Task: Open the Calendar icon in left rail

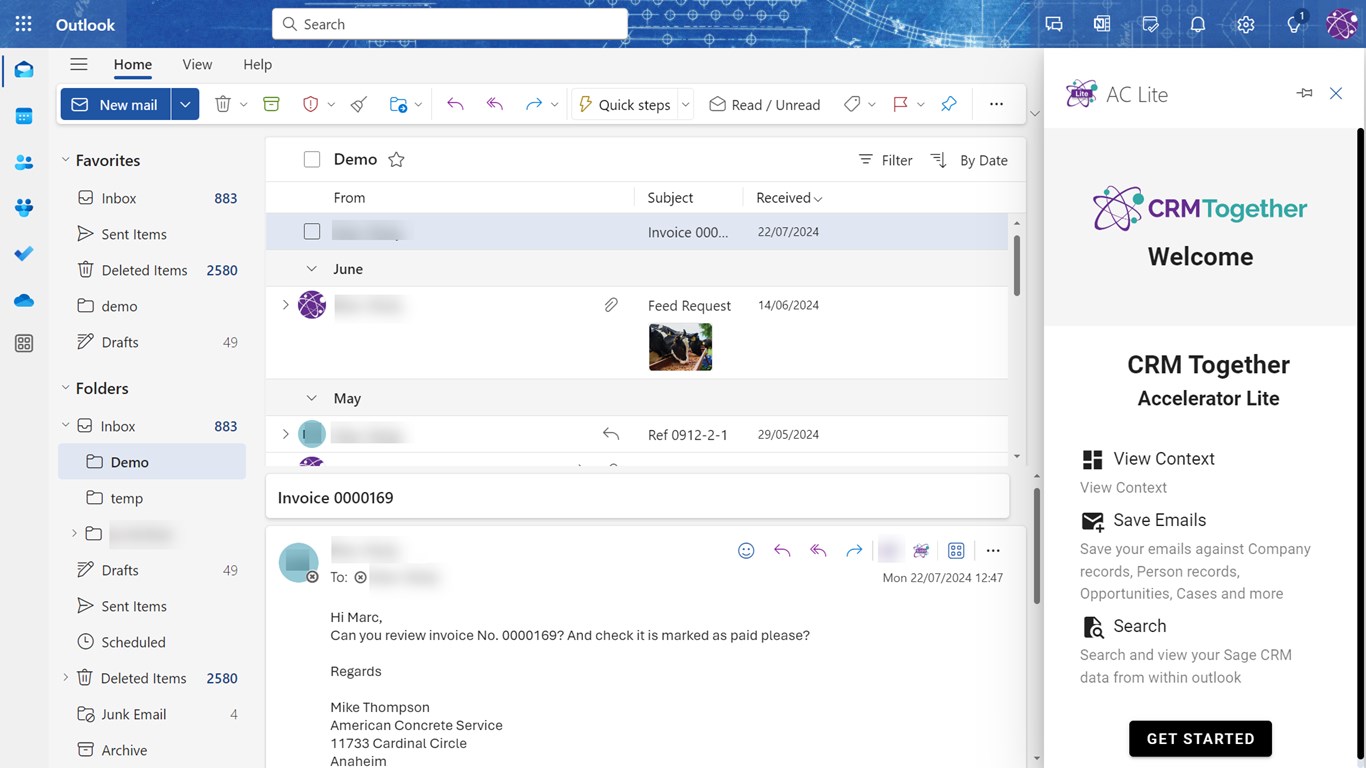Action: click(x=24, y=116)
